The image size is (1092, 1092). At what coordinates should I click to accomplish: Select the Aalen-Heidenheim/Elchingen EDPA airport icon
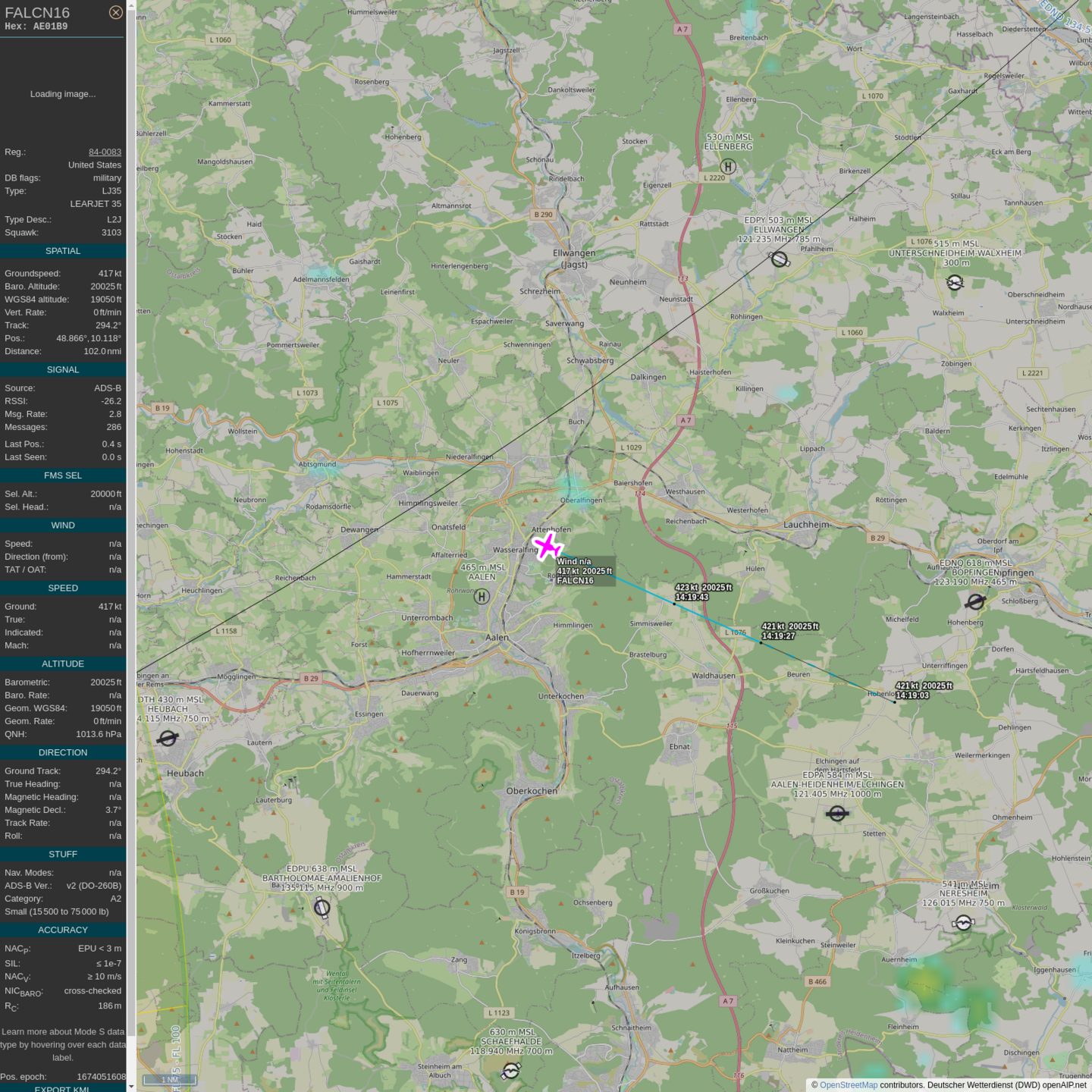click(837, 814)
